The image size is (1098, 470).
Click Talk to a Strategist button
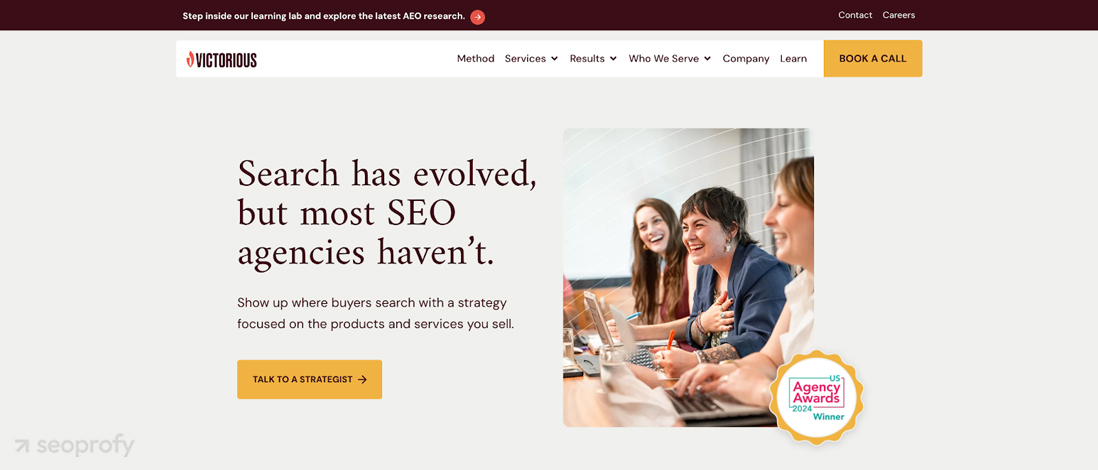pyautogui.click(x=310, y=380)
